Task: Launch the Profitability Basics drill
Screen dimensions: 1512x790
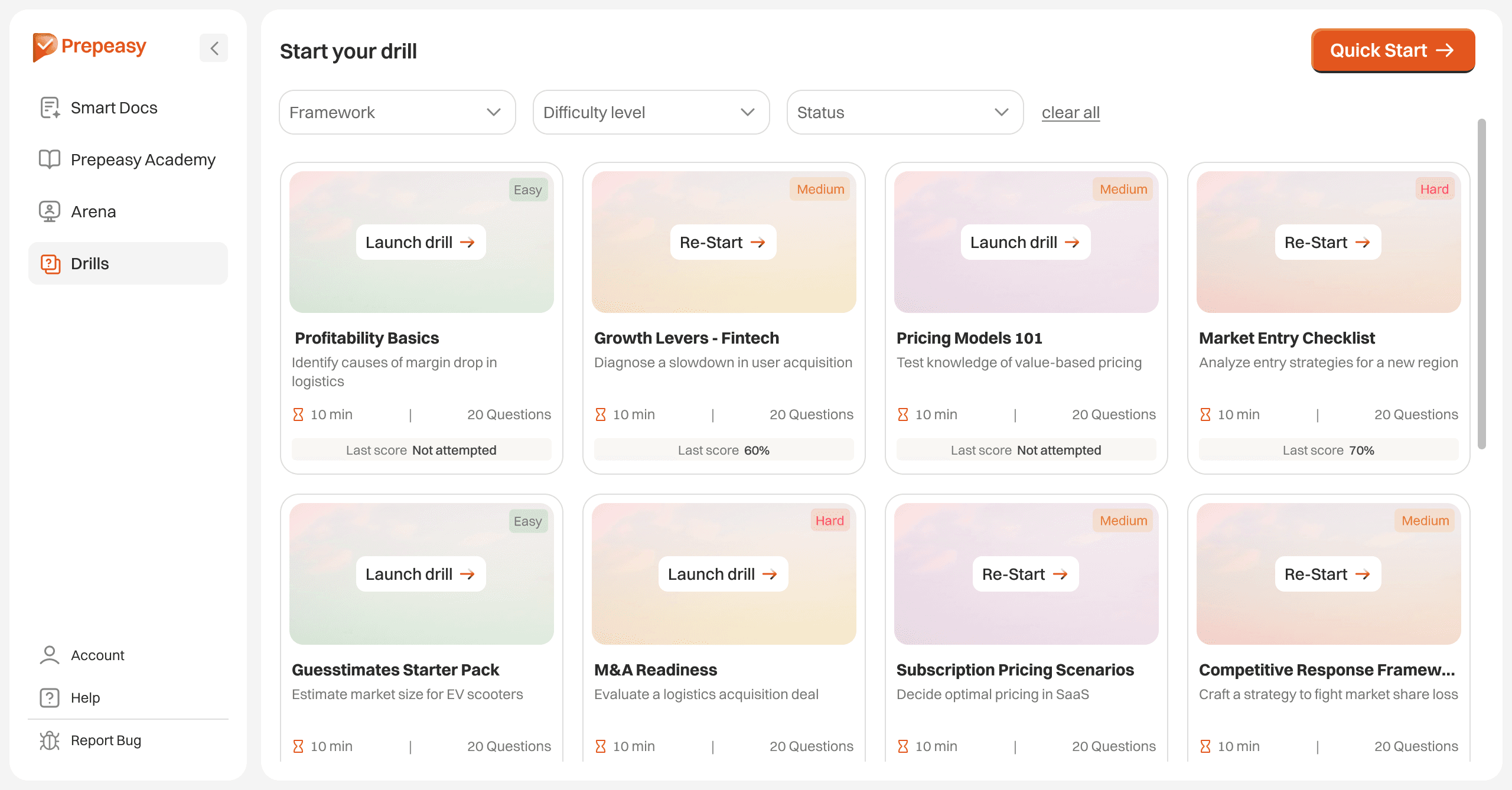Action: [x=421, y=242]
